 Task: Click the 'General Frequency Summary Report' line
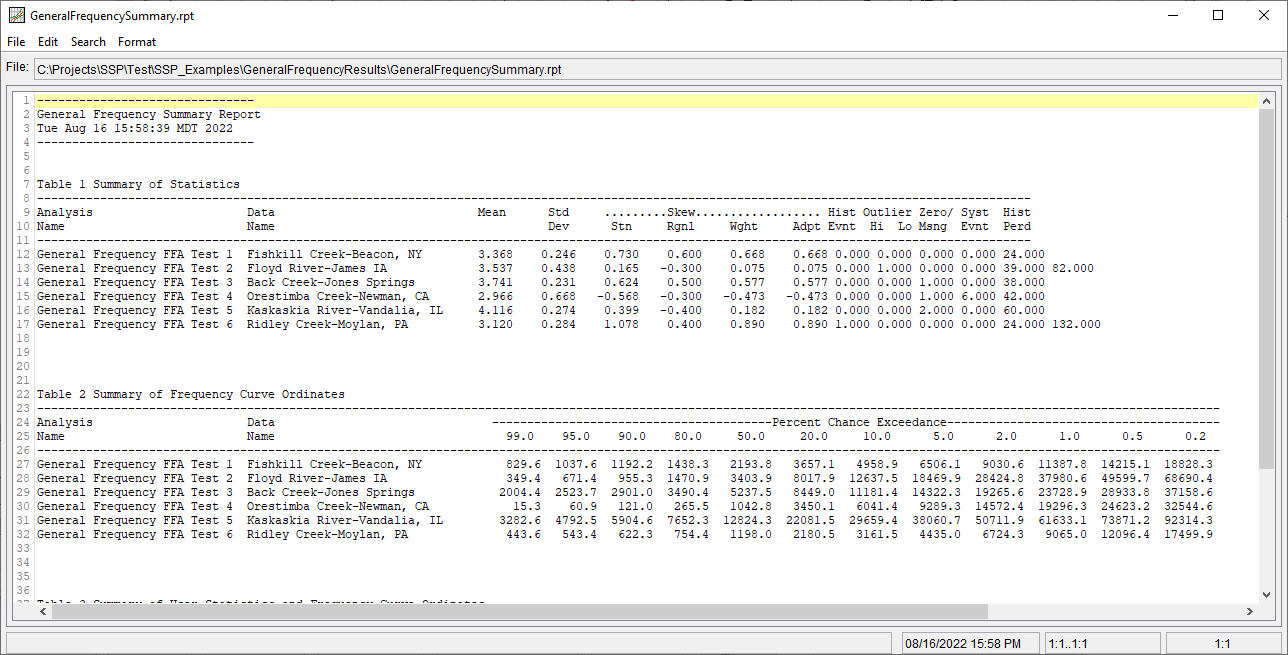tap(149, 114)
